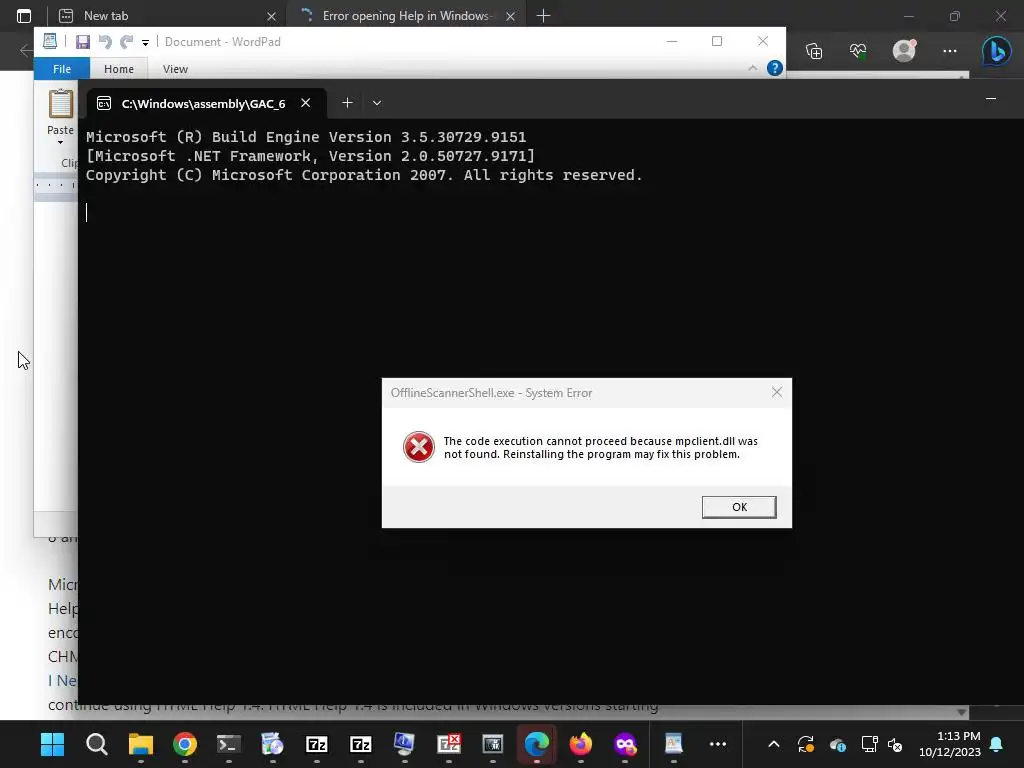Select the C:\Windows\assembly\GAC_6 terminal tab
This screenshot has height=768, width=1024.
[x=203, y=103]
